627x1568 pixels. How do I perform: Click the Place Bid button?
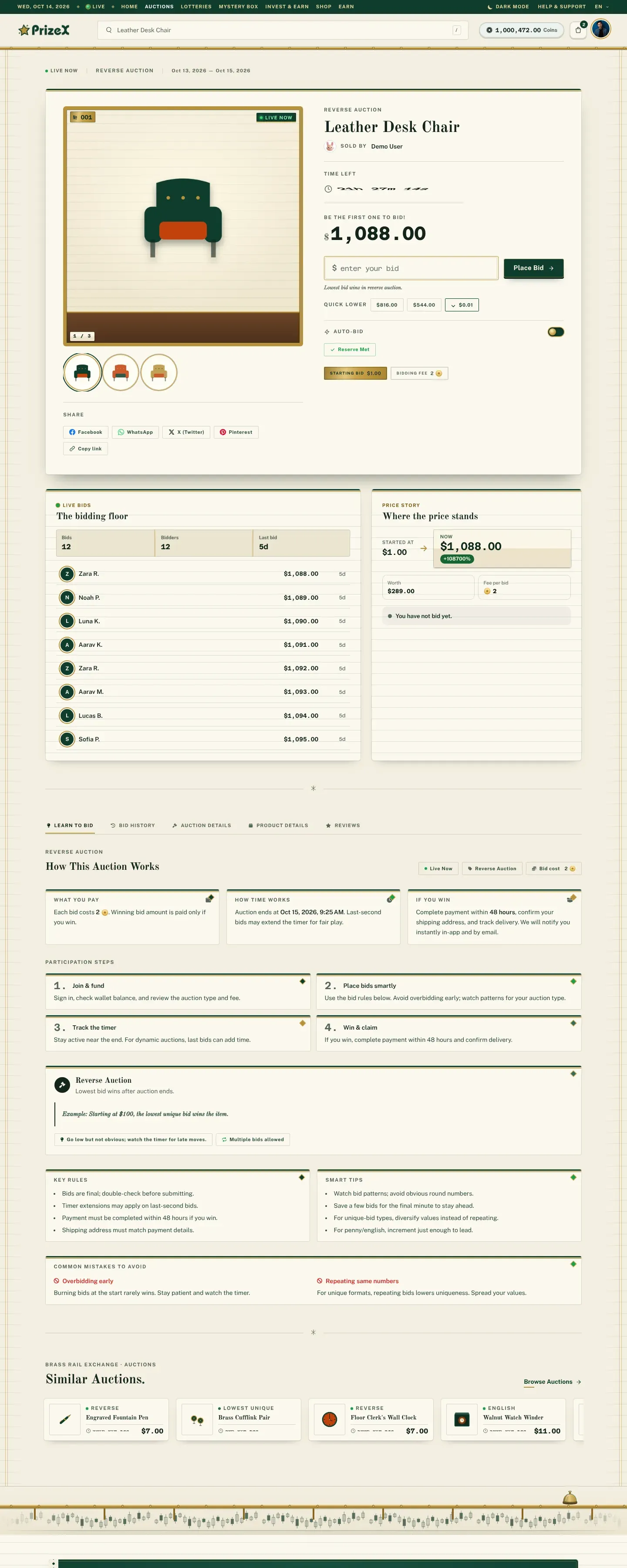tap(533, 268)
